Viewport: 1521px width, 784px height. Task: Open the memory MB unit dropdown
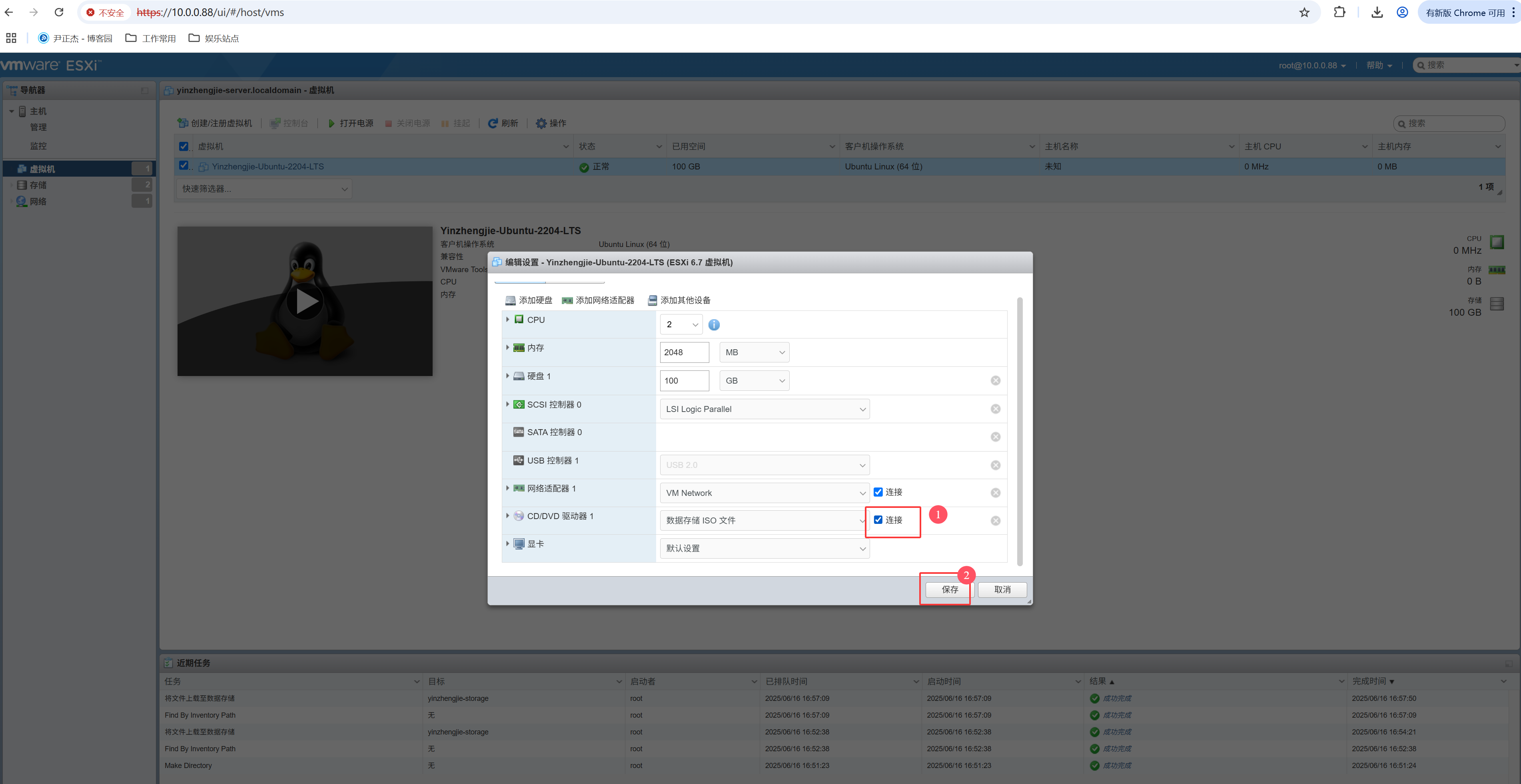coord(754,352)
